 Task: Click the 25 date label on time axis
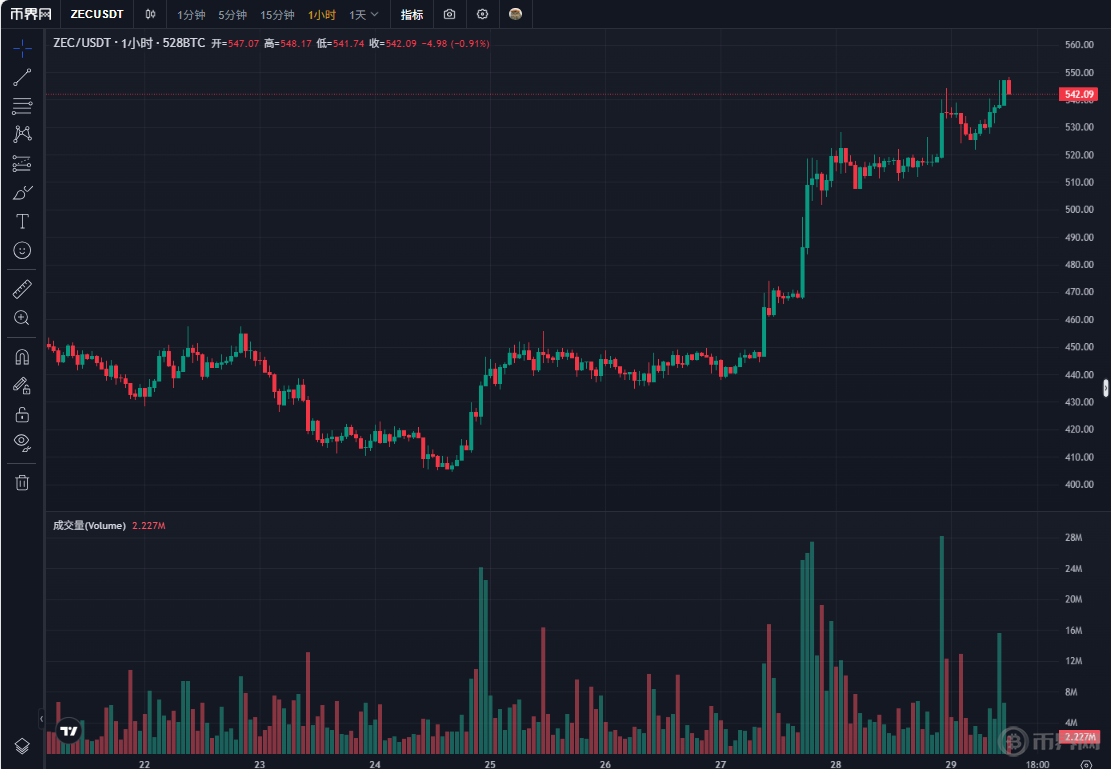click(x=490, y=764)
